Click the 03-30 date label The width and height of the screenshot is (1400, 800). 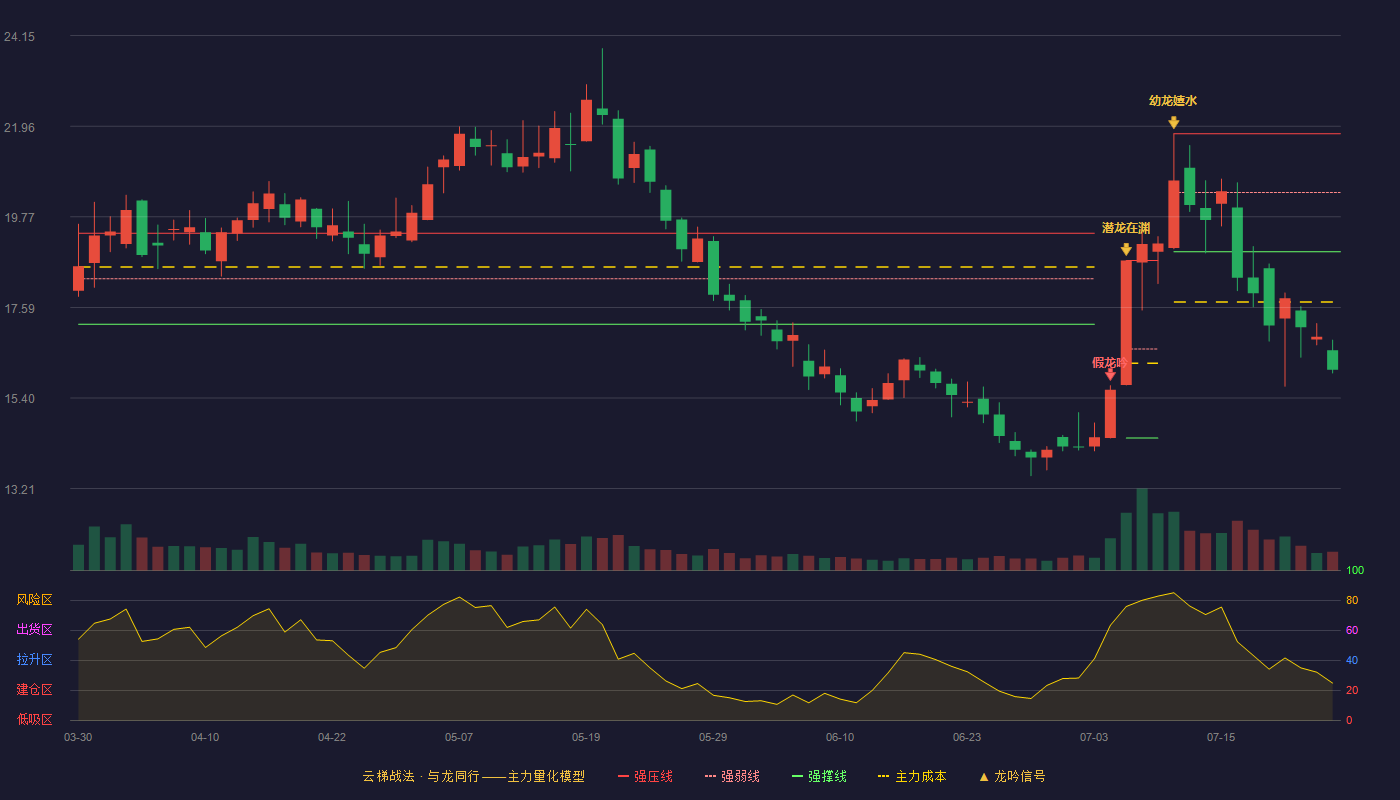pos(78,737)
